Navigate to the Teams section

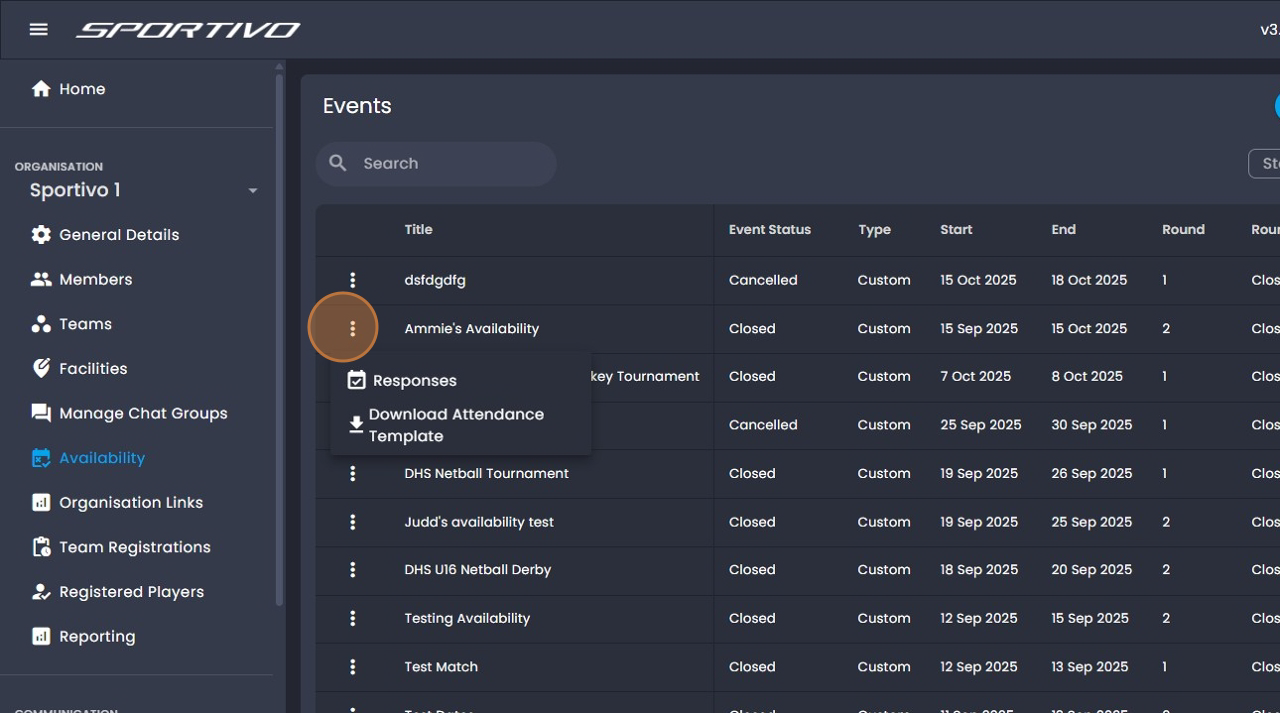click(85, 324)
